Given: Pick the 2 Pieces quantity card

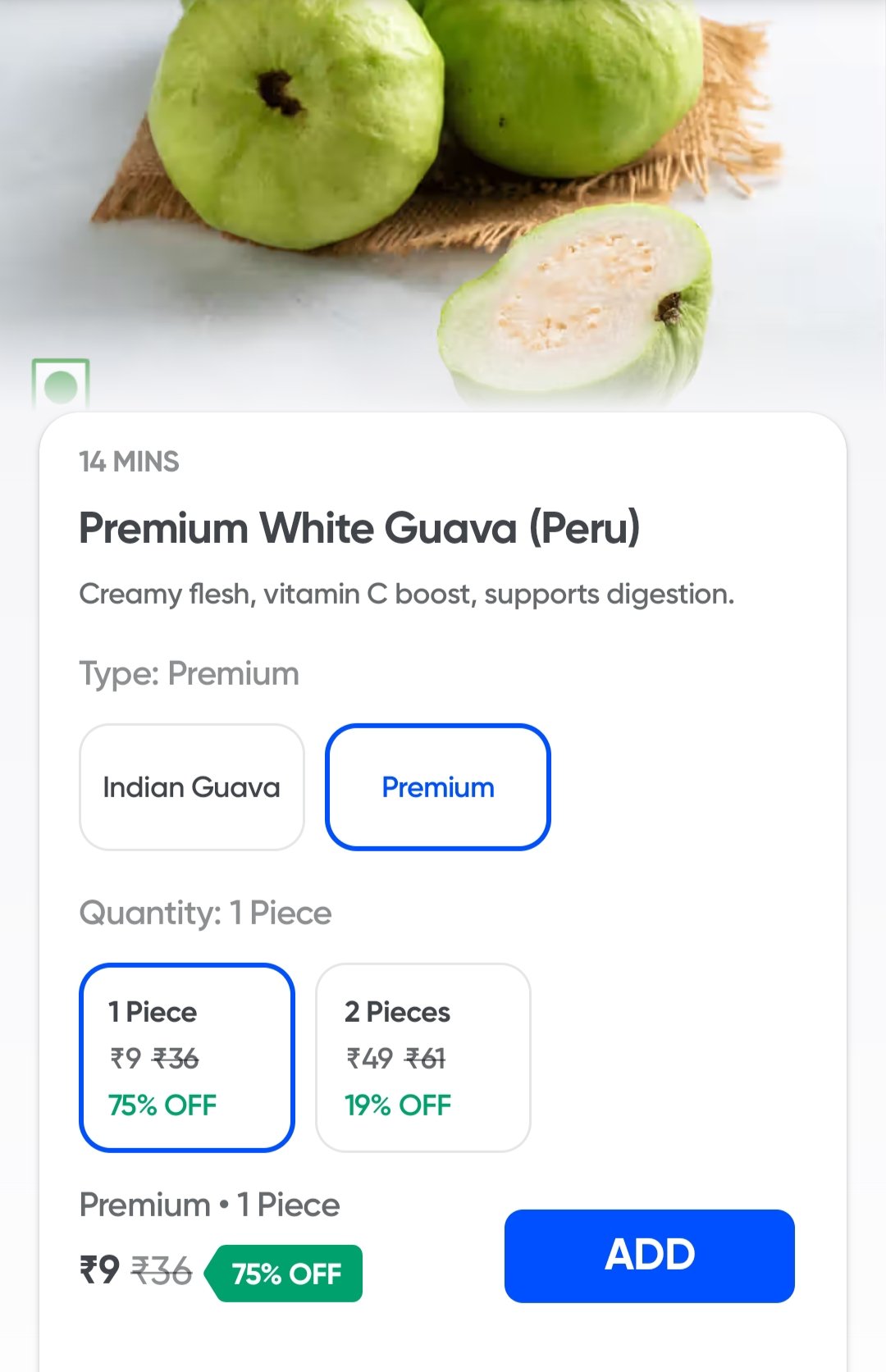Looking at the screenshot, I should pos(423,1057).
